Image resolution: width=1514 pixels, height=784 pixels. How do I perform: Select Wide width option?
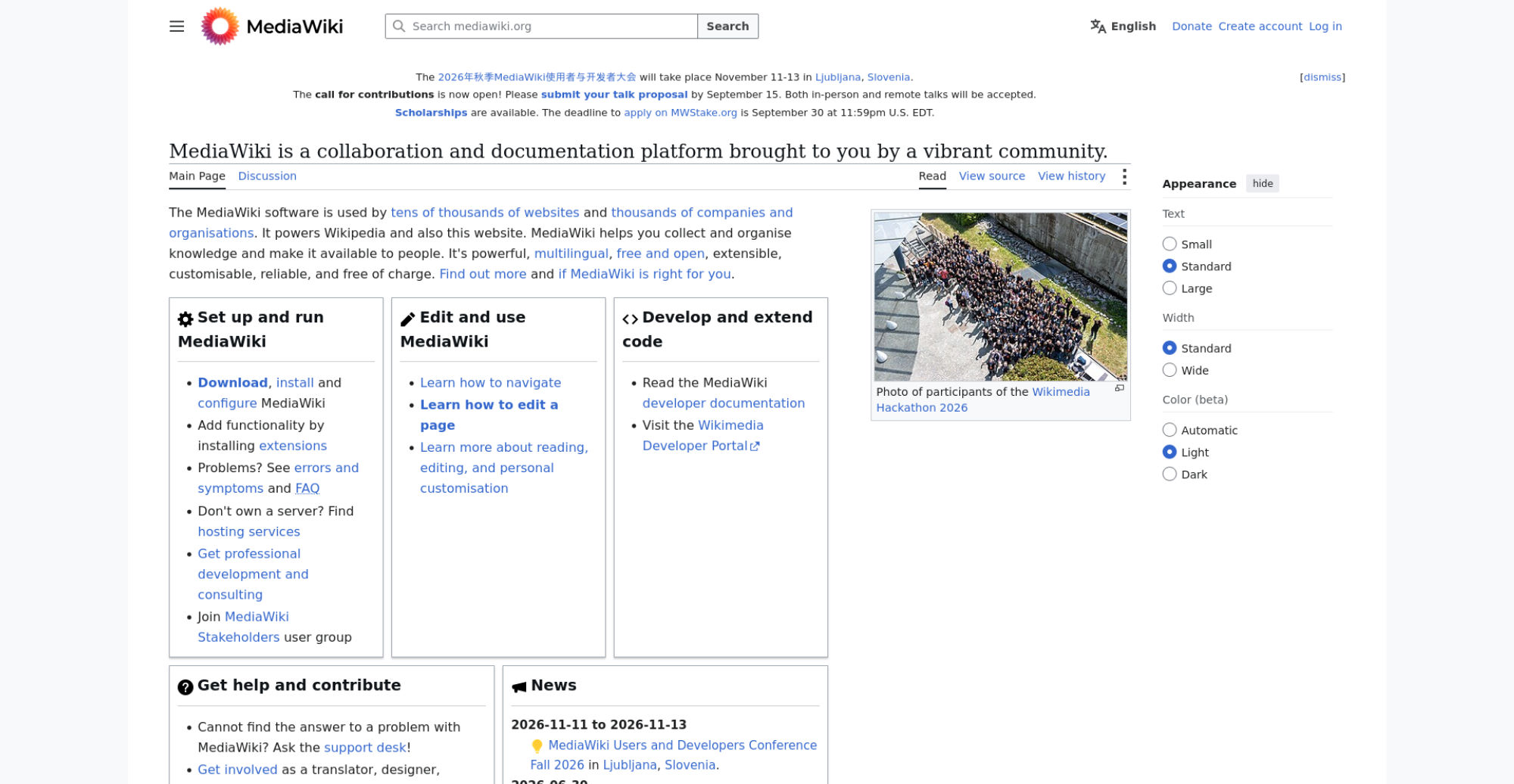[x=1170, y=369]
